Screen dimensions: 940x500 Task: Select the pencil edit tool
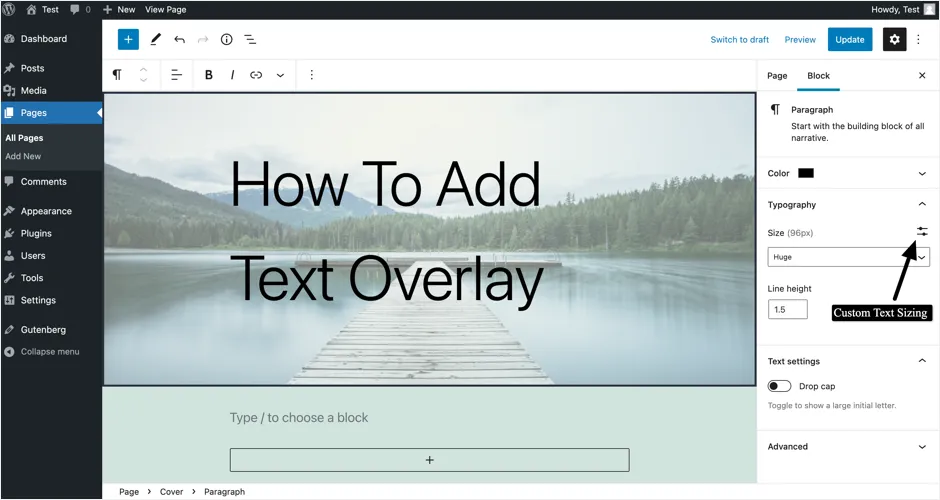(155, 40)
